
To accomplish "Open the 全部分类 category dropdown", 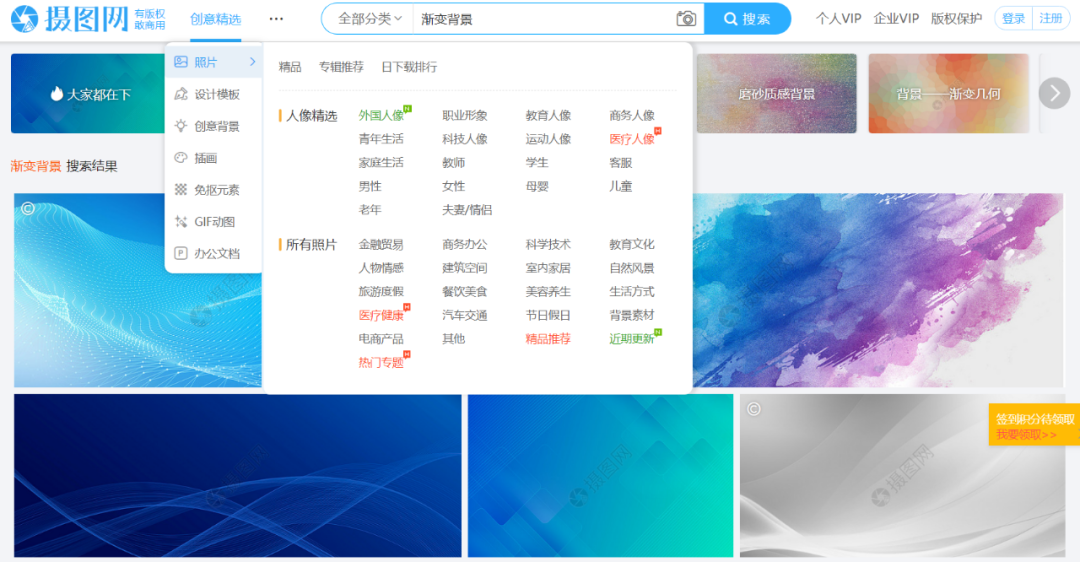I will coord(370,19).
